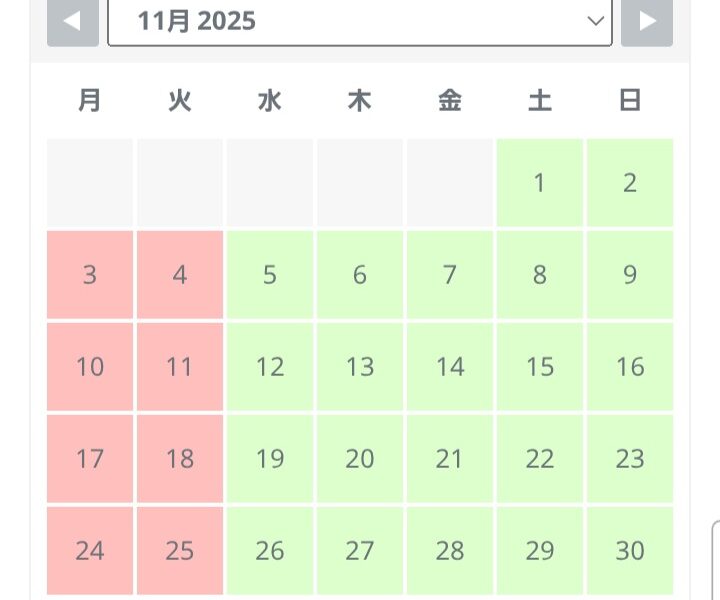Click the unavailable red date 3

pos(90,275)
